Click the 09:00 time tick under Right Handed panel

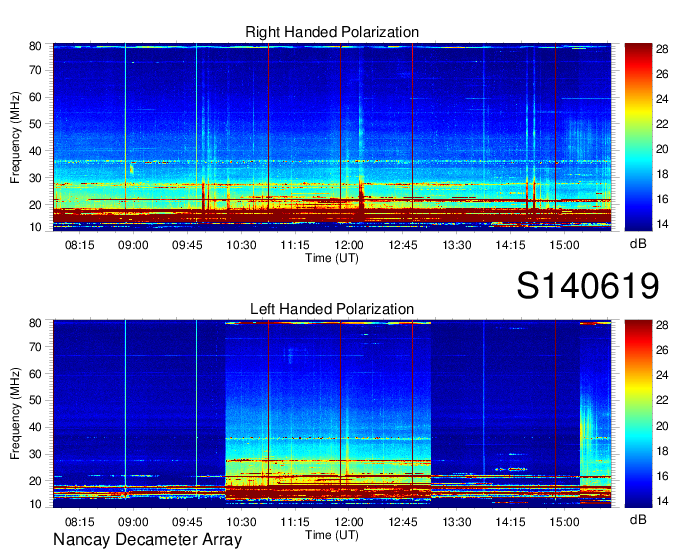(133, 245)
